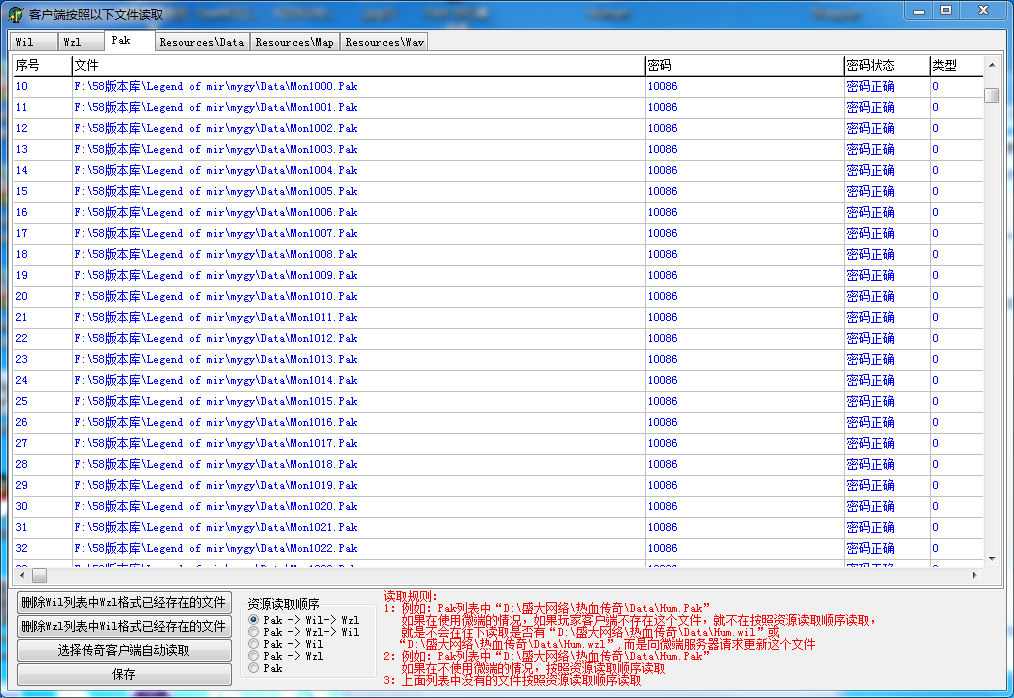Click the application icon in title bar
The width and height of the screenshot is (1014, 698).
point(16,14)
